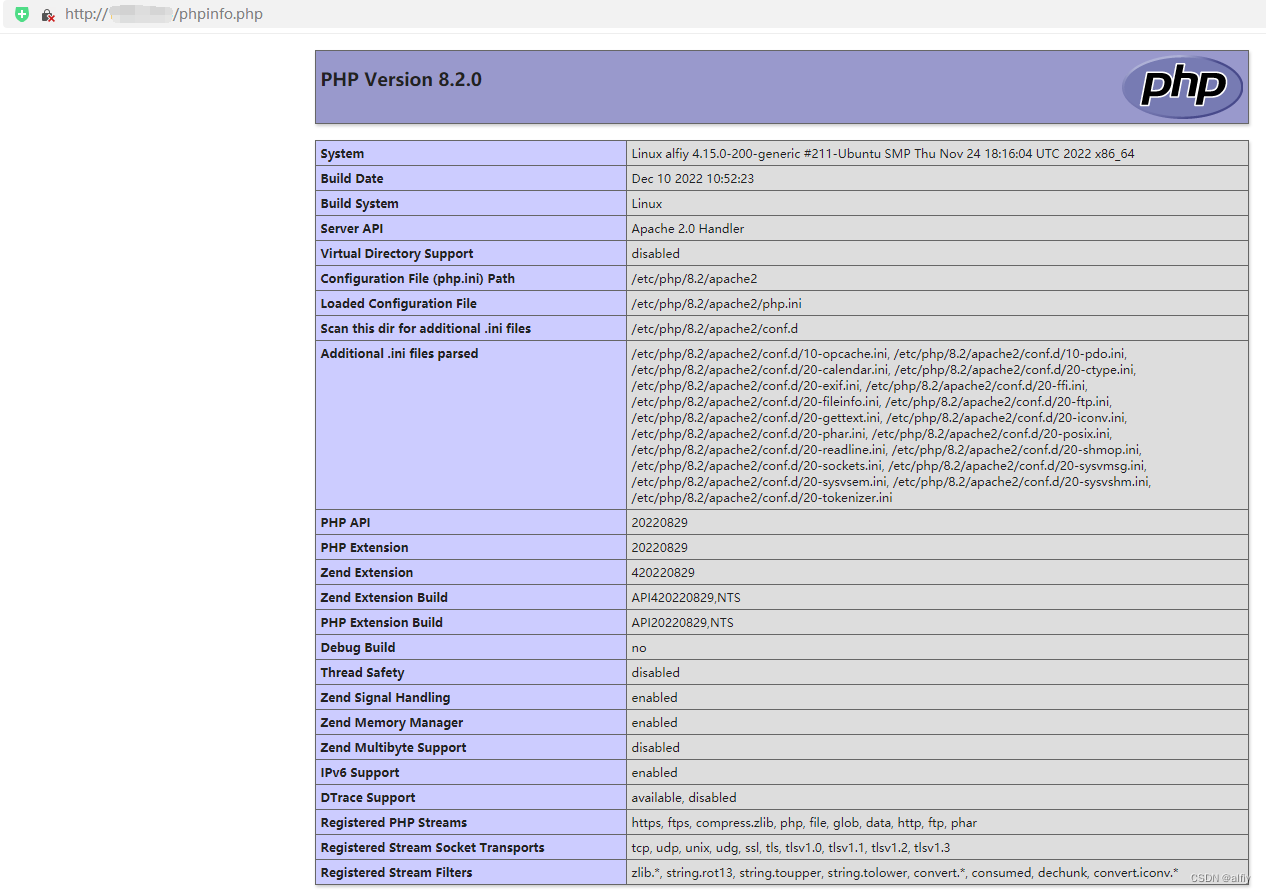Click the phpinfo.php URL address field
This screenshot has height=893, width=1266.
click(x=164, y=14)
